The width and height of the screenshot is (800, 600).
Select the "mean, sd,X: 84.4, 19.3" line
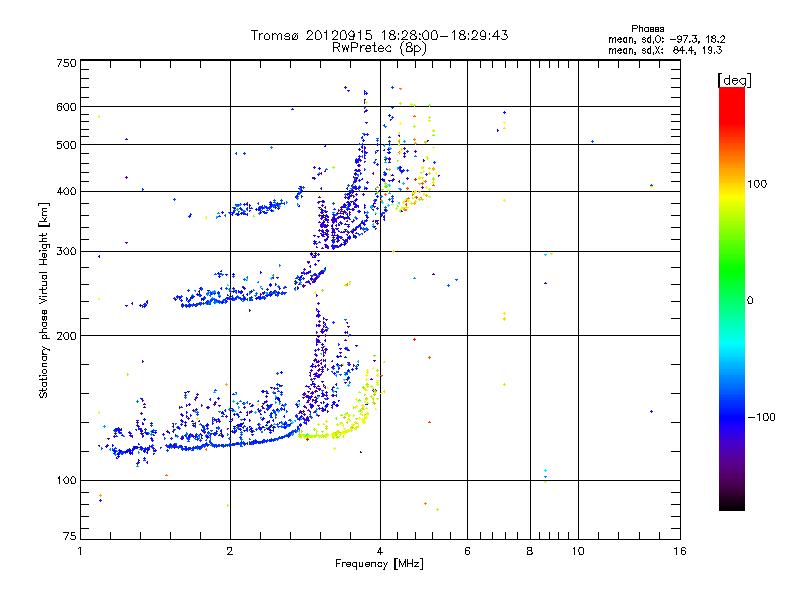(x=665, y=50)
